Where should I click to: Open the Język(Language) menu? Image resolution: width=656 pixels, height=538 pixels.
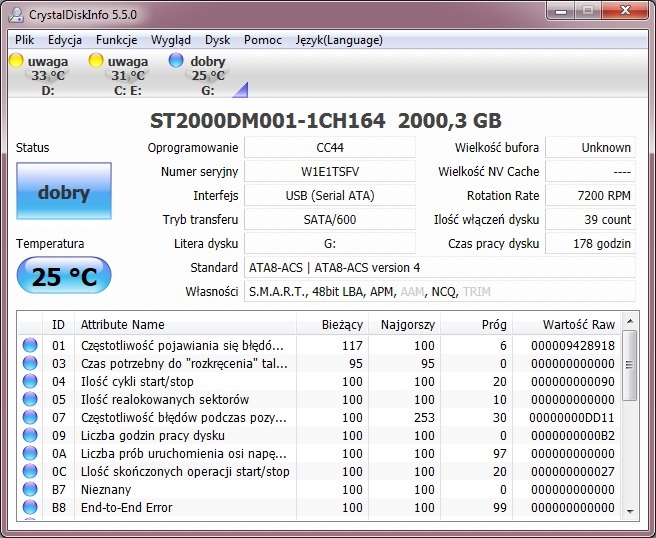tap(339, 40)
